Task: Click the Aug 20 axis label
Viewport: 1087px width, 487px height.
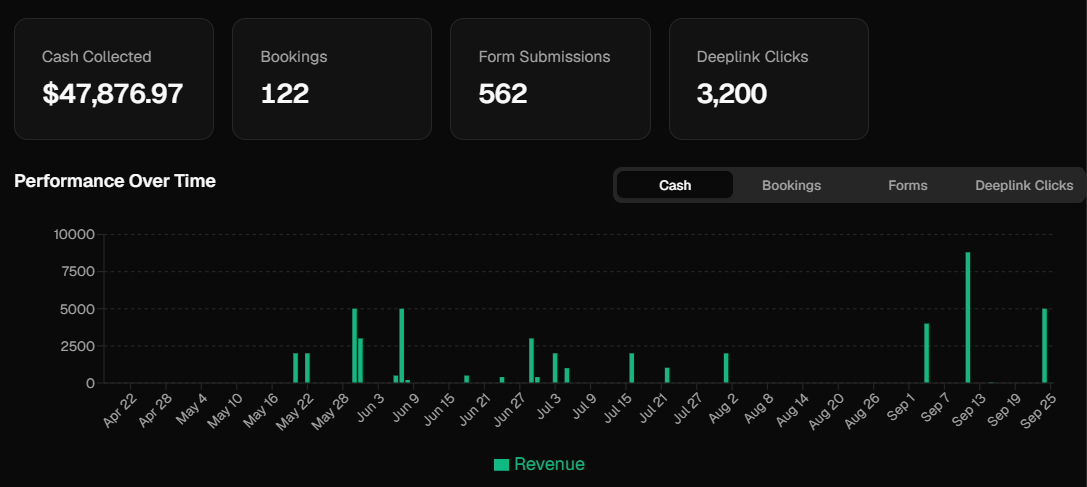Action: [x=826, y=410]
